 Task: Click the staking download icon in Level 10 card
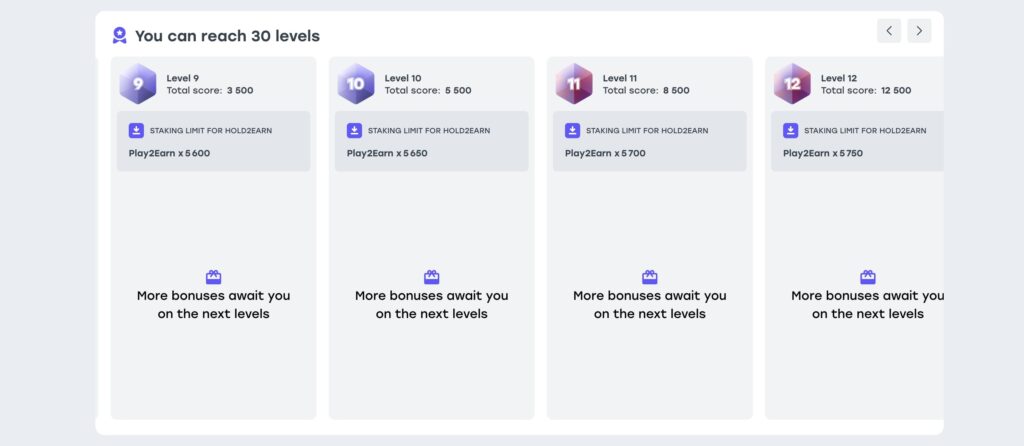(x=354, y=131)
